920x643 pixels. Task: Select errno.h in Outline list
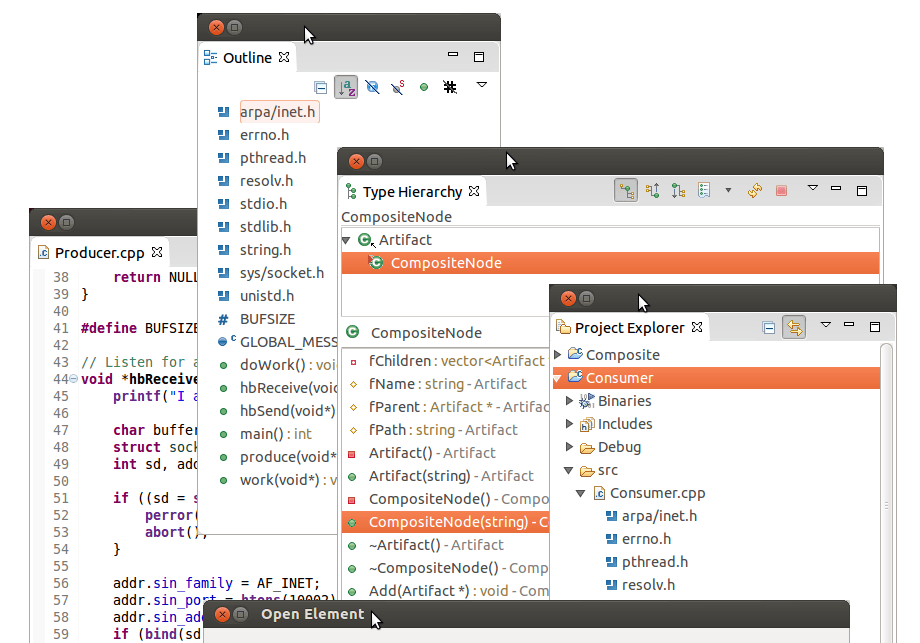coord(264,135)
